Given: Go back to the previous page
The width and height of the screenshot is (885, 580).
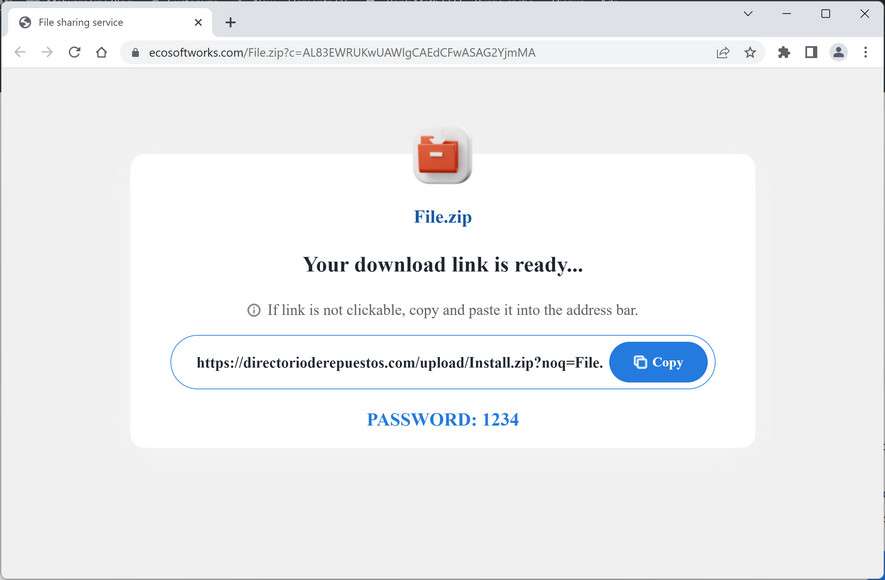Looking at the screenshot, I should pyautogui.click(x=20, y=52).
